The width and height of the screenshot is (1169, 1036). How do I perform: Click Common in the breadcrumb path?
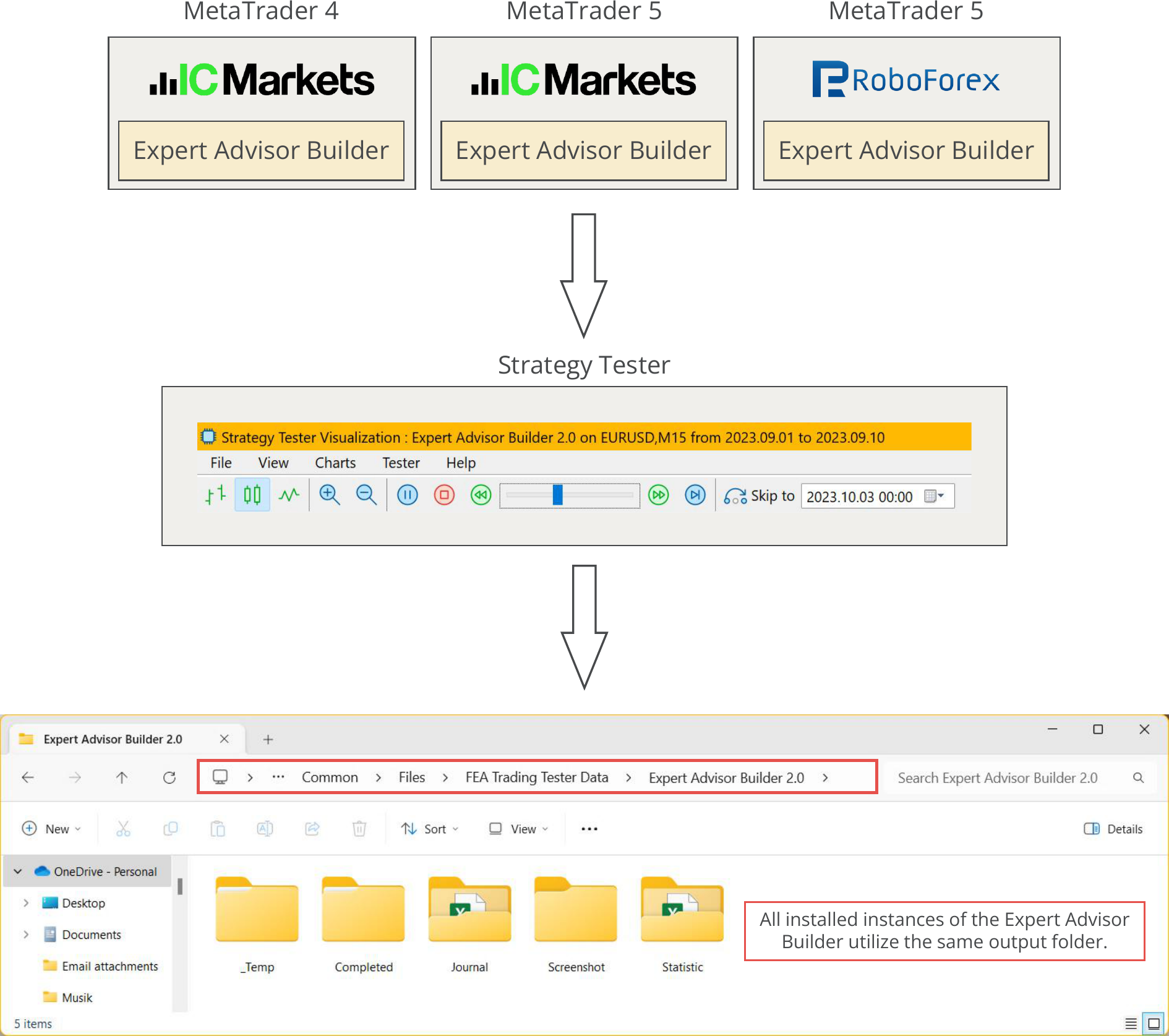point(330,777)
